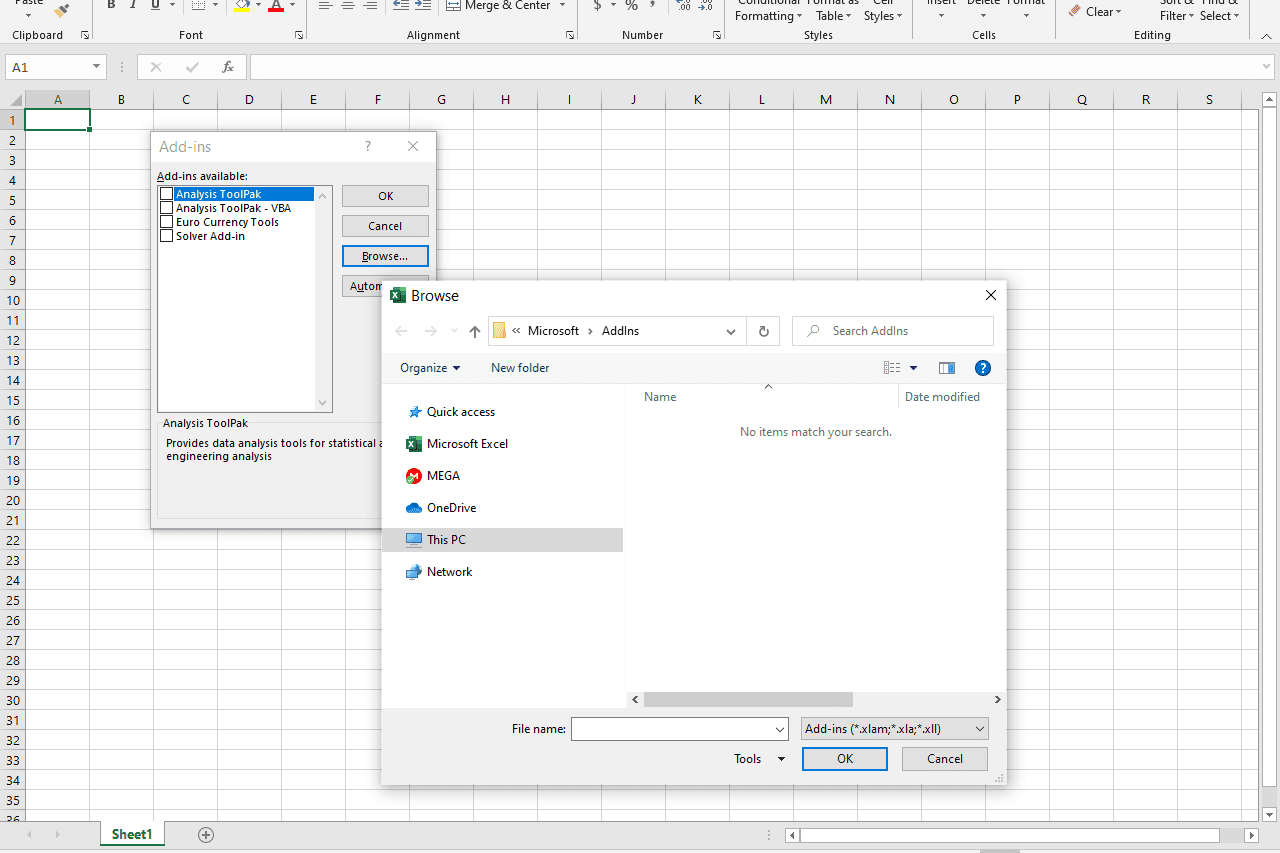Open Alignment settings dialog launcher
The image size is (1280, 853).
coord(570,35)
